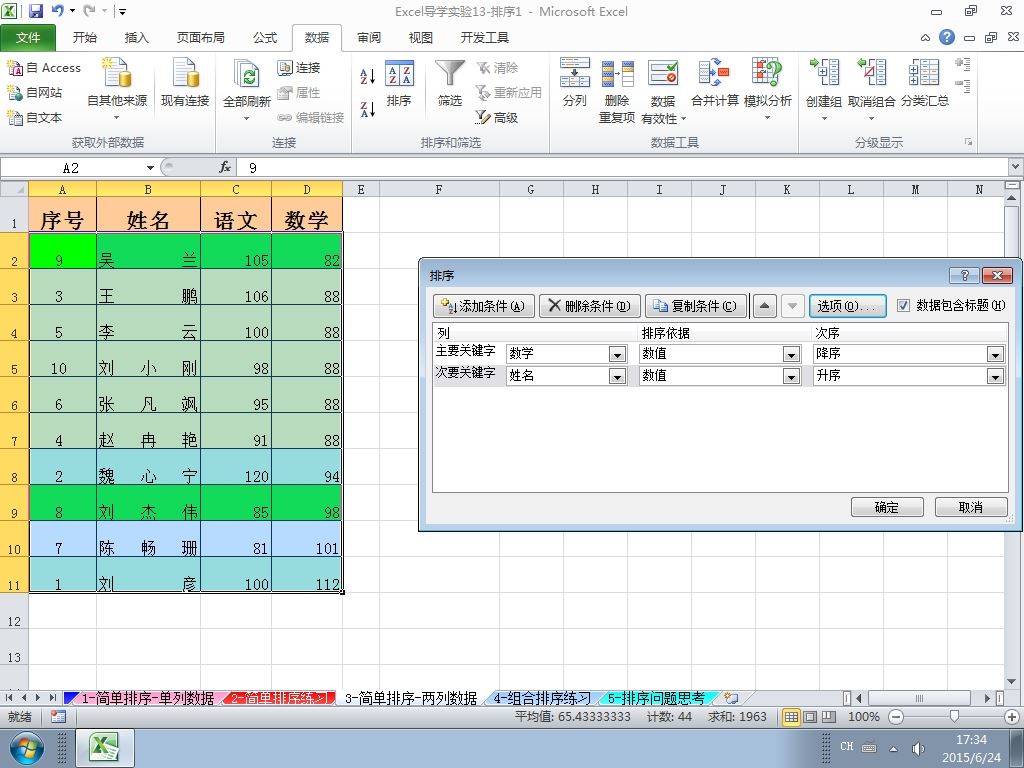Click 复制条件 button
This screenshot has height=768, width=1024.
point(696,306)
